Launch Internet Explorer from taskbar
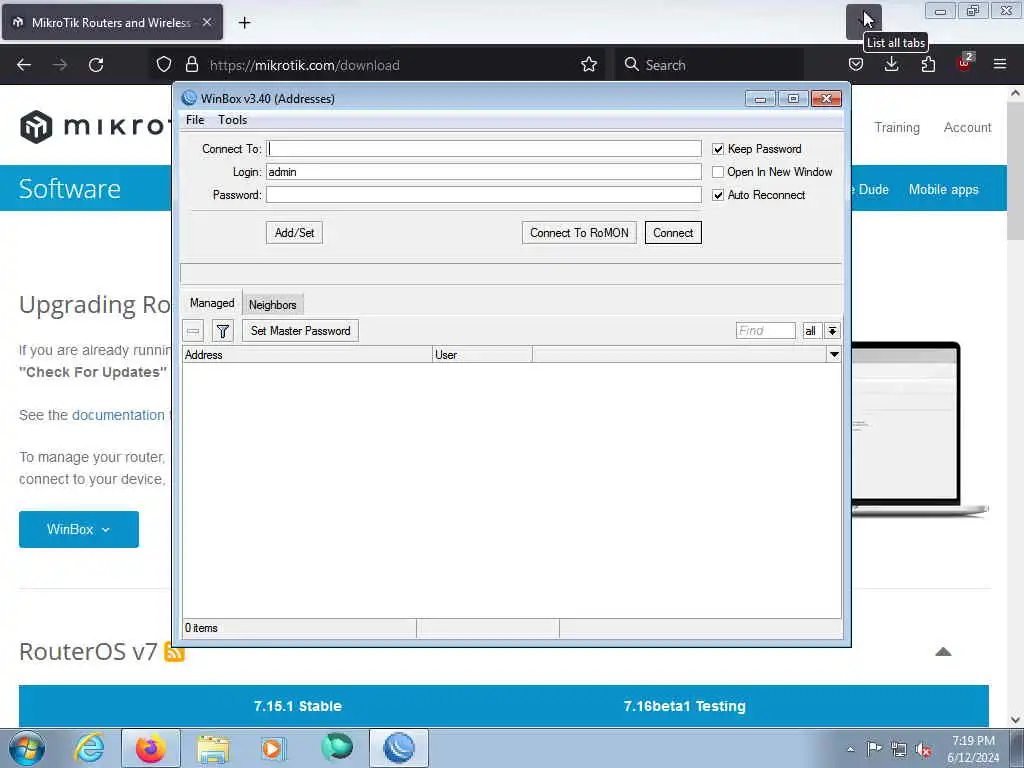1024x768 pixels. [x=89, y=748]
